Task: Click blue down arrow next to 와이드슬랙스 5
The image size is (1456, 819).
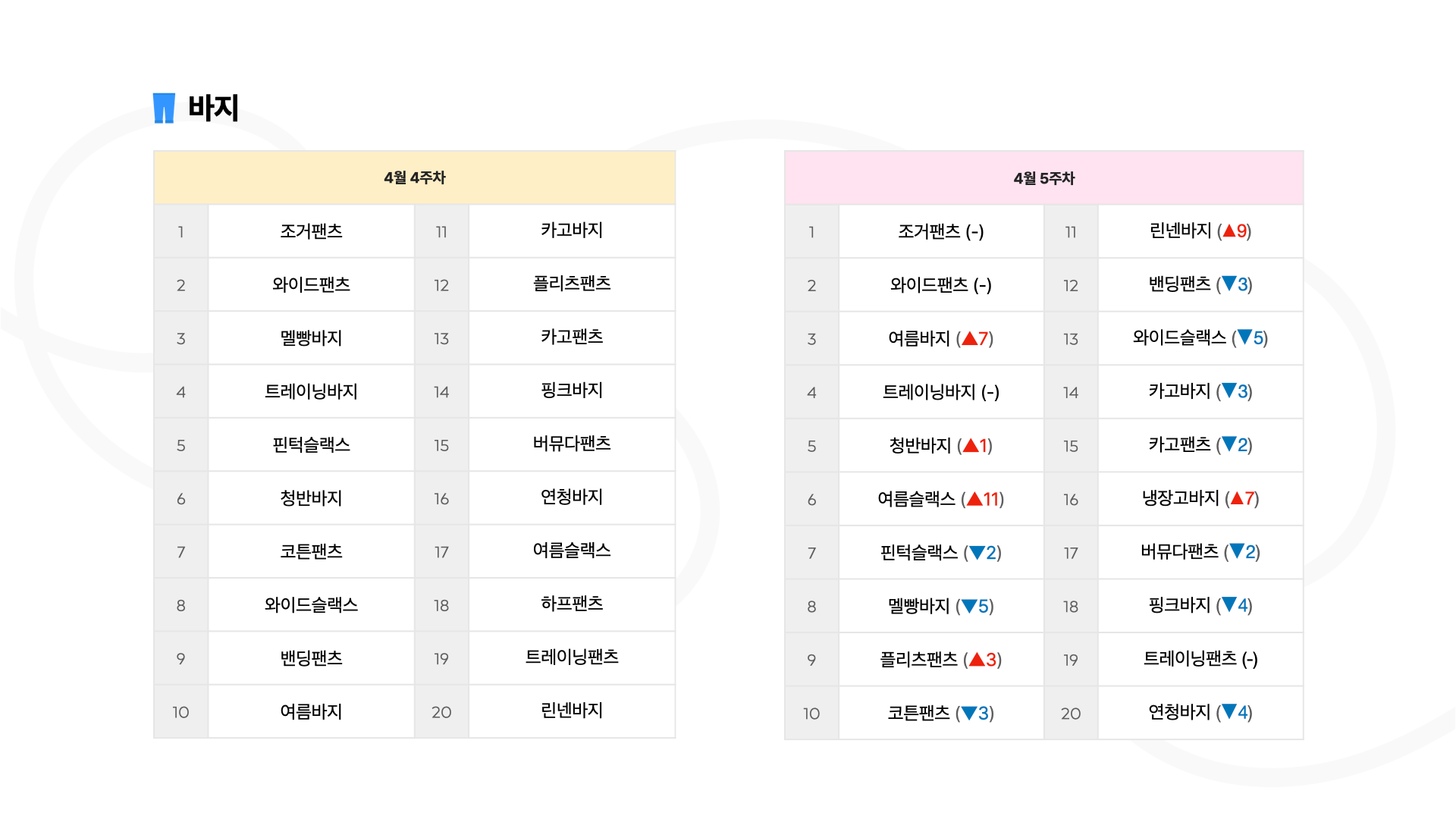Action: point(1244,337)
